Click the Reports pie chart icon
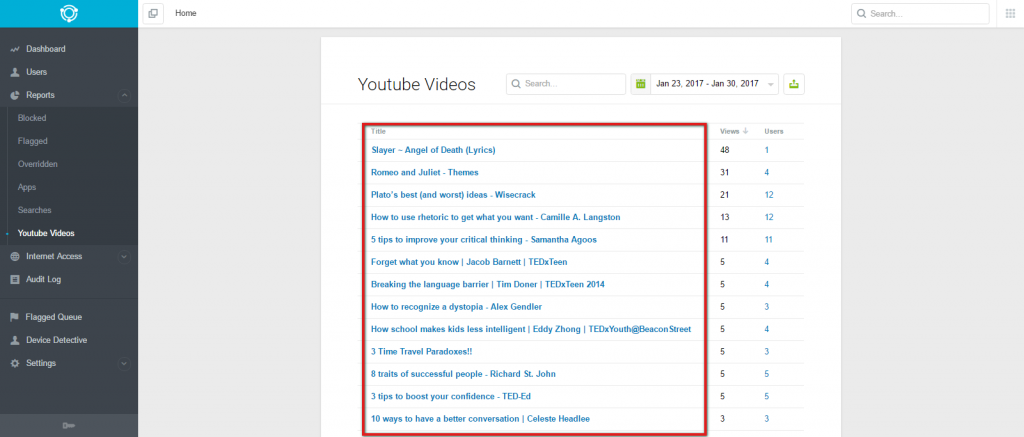The width and height of the screenshot is (1024, 437). click(x=14, y=95)
